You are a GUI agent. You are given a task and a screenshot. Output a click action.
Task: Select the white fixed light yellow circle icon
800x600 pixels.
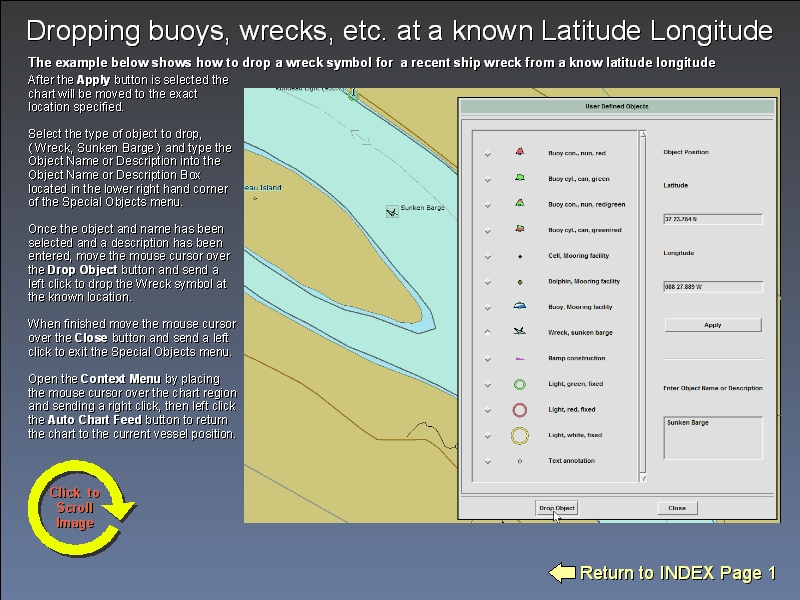tap(520, 435)
